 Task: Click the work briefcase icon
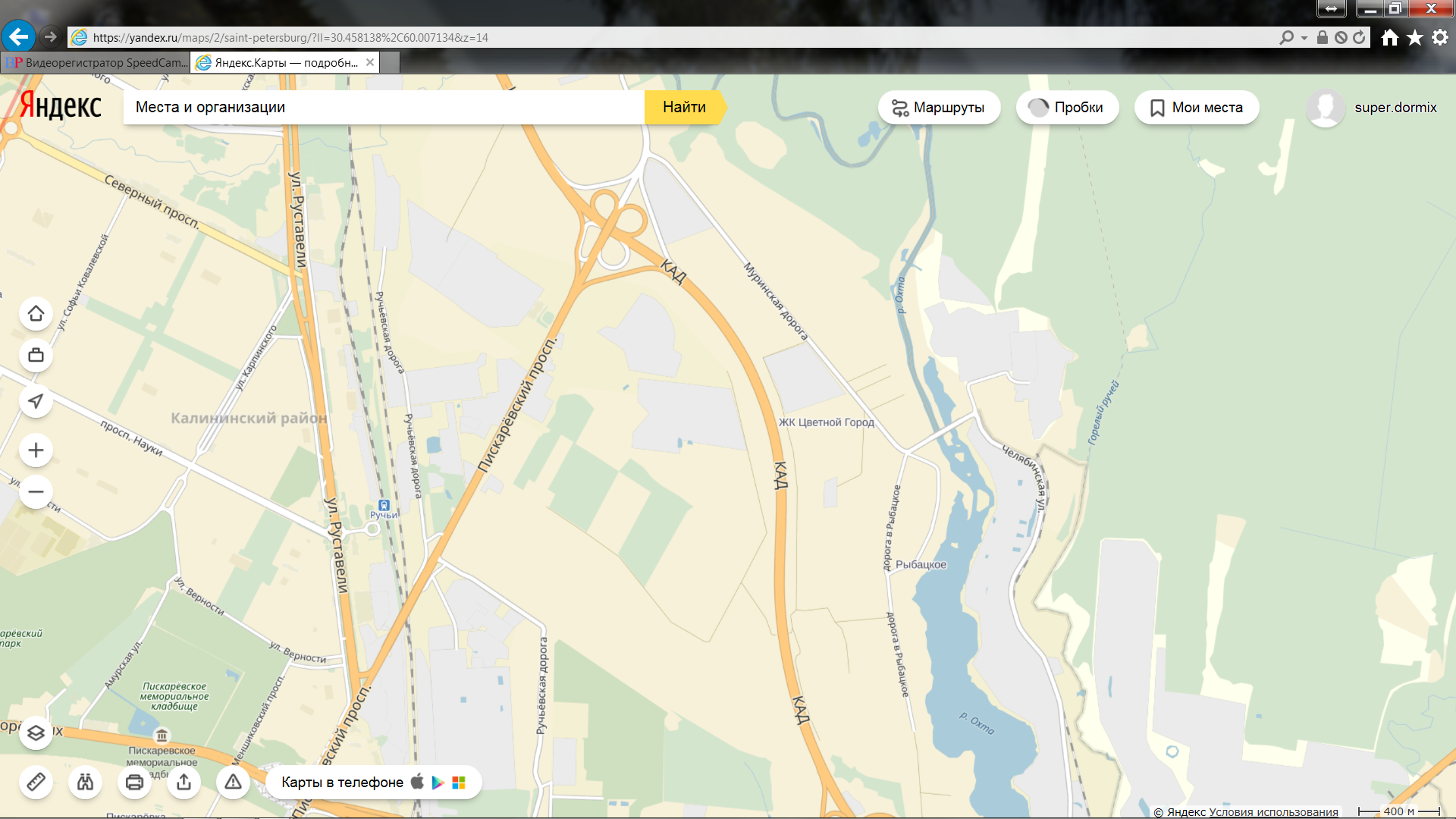(x=36, y=355)
